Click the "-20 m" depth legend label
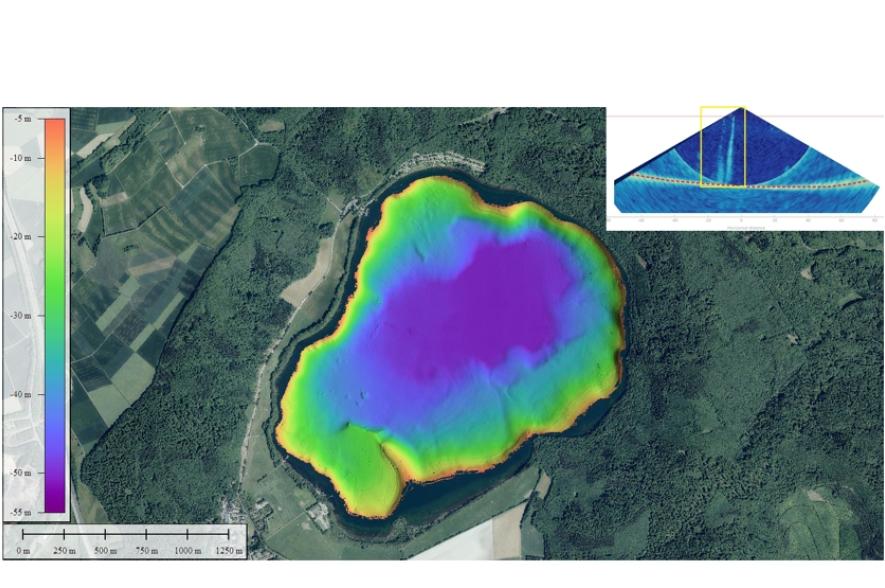 click(20, 236)
